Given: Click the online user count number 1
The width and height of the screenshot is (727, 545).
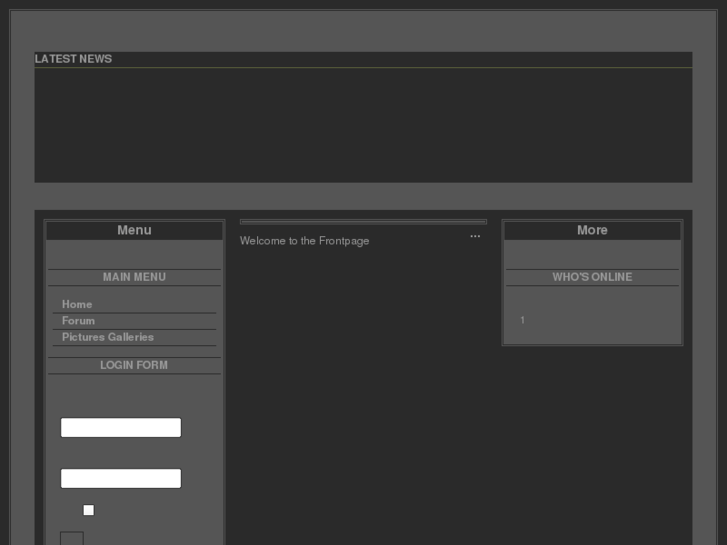Looking at the screenshot, I should (522, 320).
